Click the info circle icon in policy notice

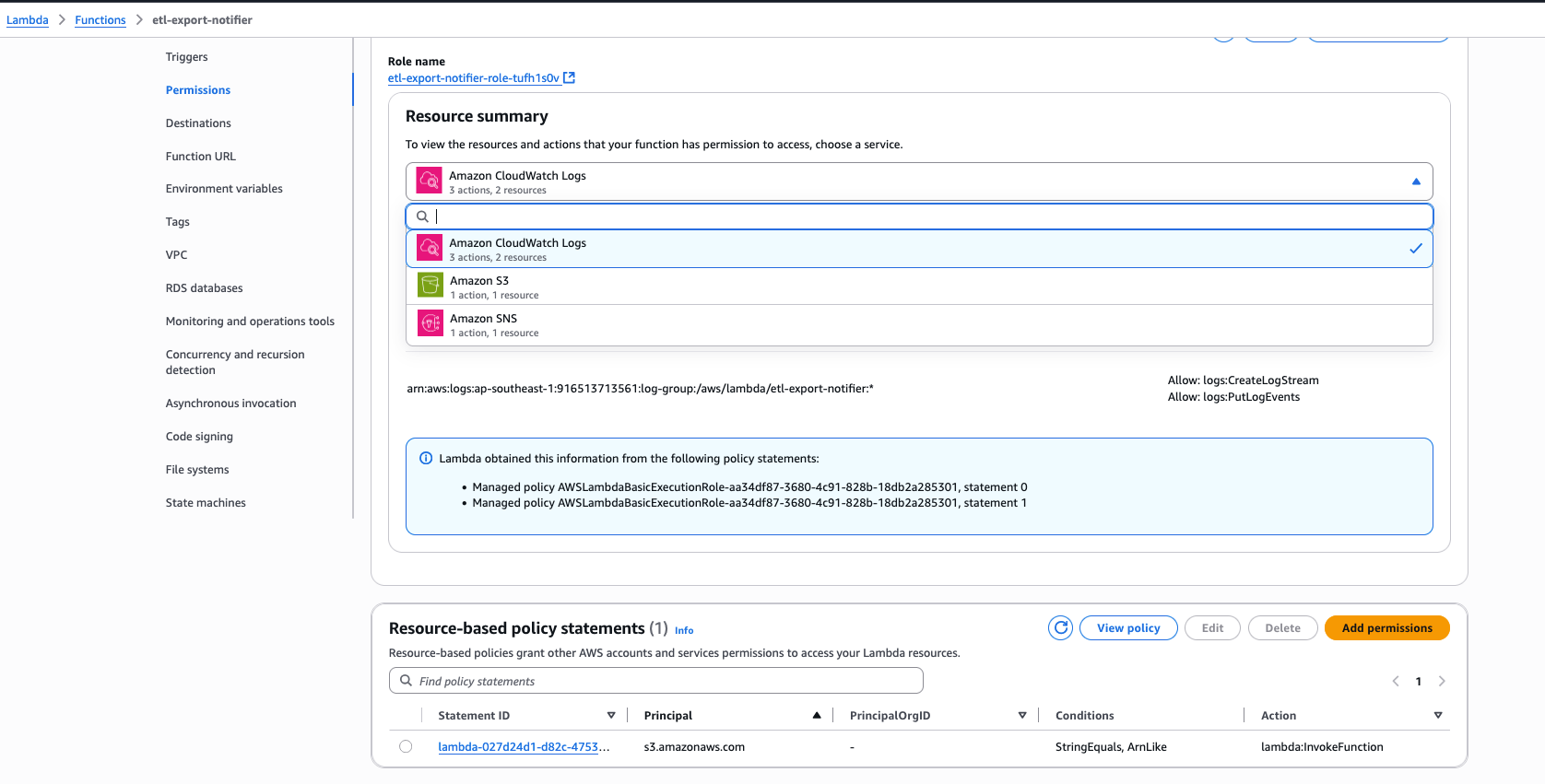(x=426, y=459)
